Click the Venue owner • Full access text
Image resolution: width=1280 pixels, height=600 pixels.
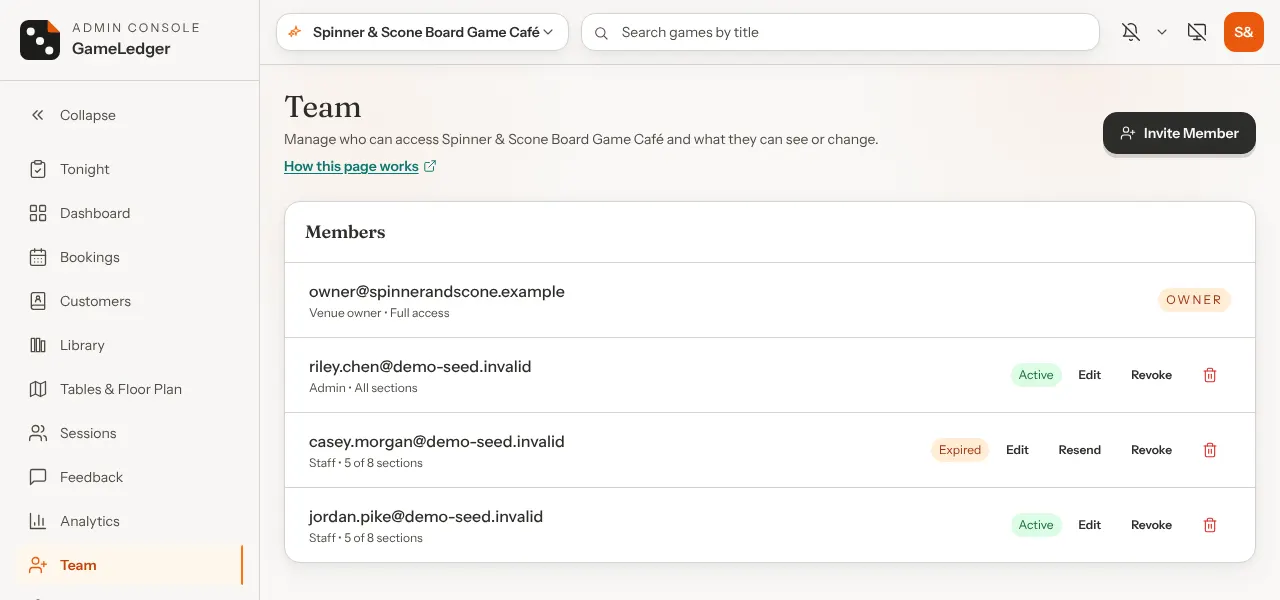click(379, 313)
